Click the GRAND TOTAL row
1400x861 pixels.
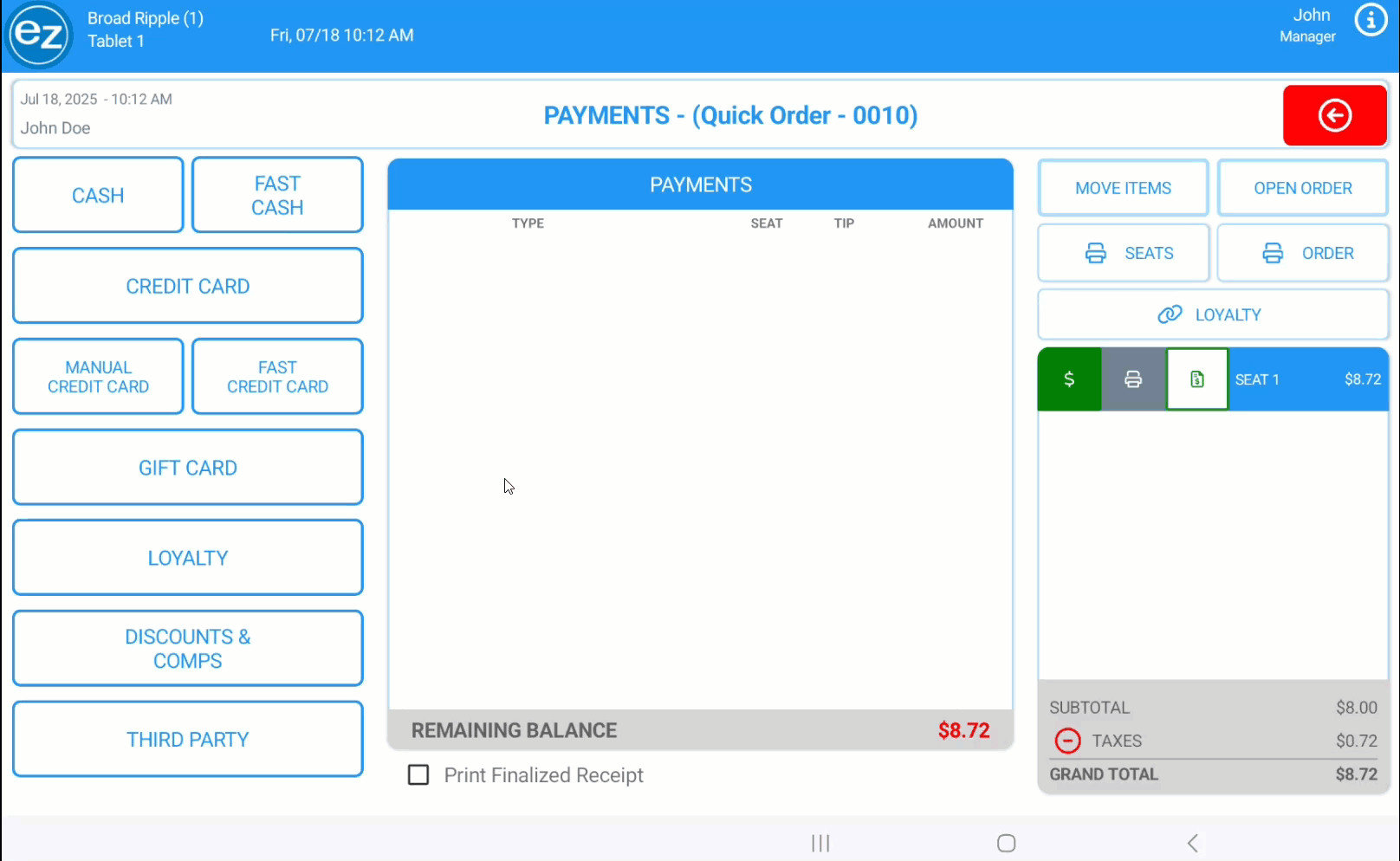pyautogui.click(x=1213, y=774)
